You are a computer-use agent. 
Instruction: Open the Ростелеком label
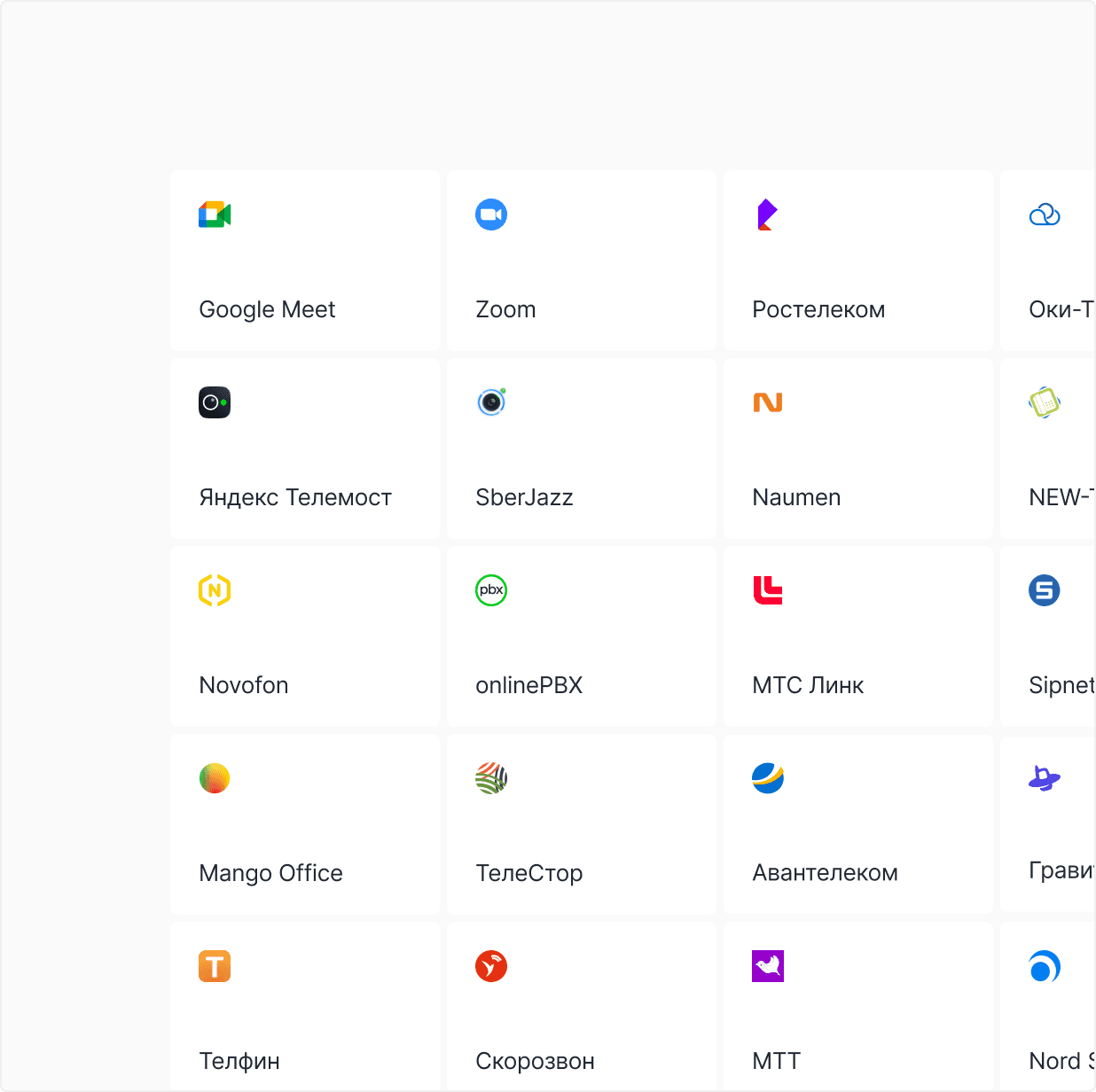818,309
